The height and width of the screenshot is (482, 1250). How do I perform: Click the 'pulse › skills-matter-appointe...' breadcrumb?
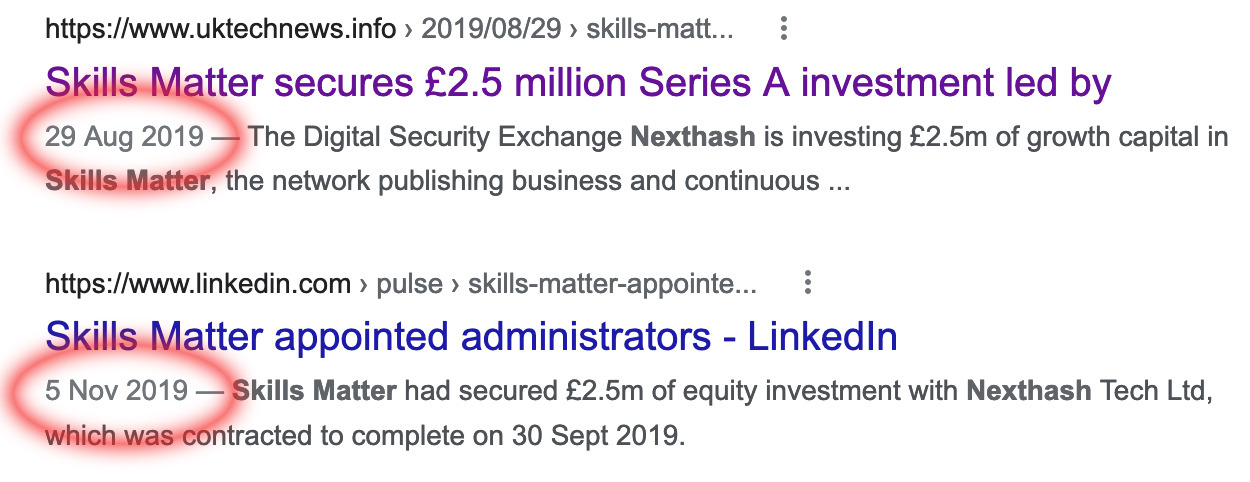566,284
